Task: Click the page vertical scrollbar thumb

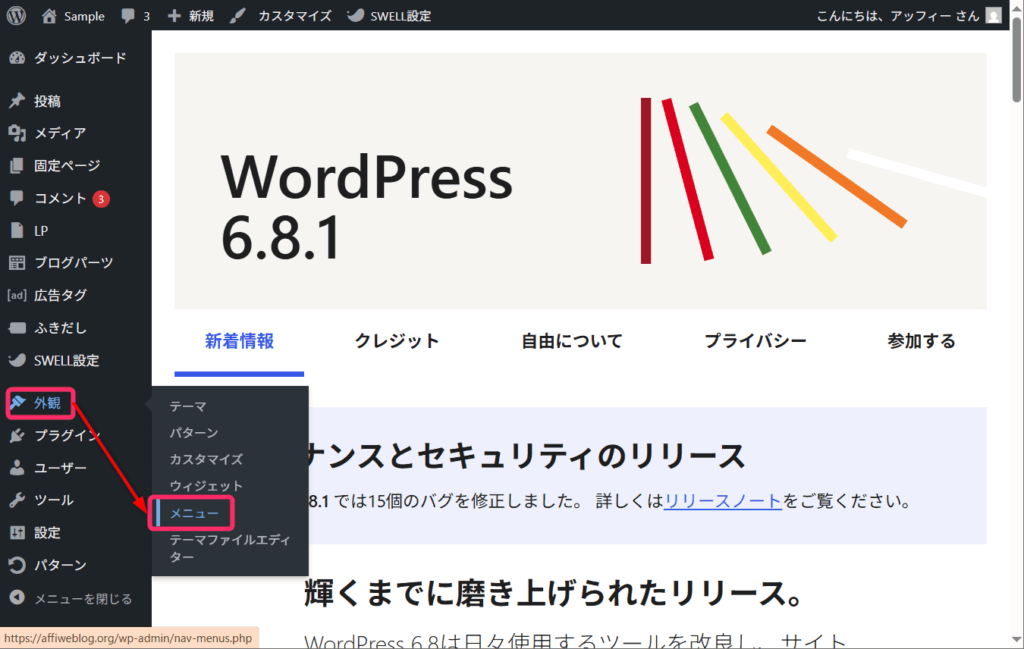Action: point(1016,59)
